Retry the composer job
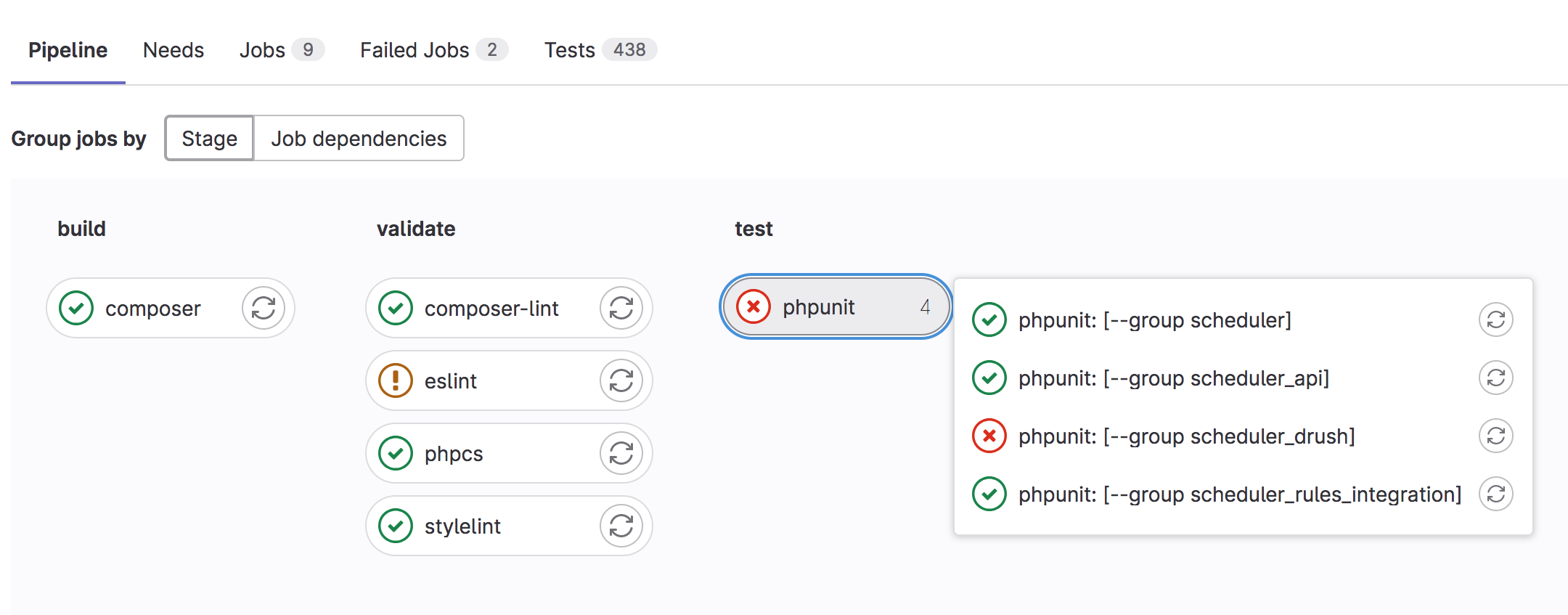Screen dimensions: 1568x615 point(263,308)
